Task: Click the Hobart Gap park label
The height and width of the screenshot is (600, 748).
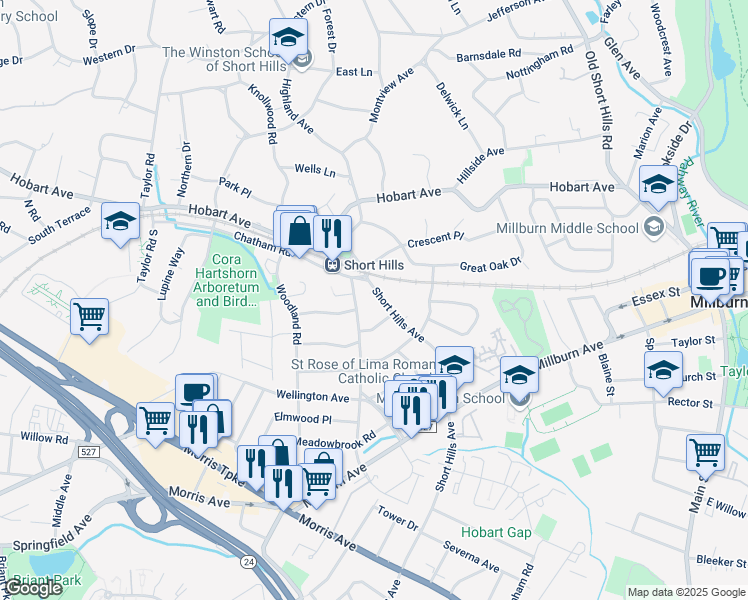Action: tap(496, 532)
